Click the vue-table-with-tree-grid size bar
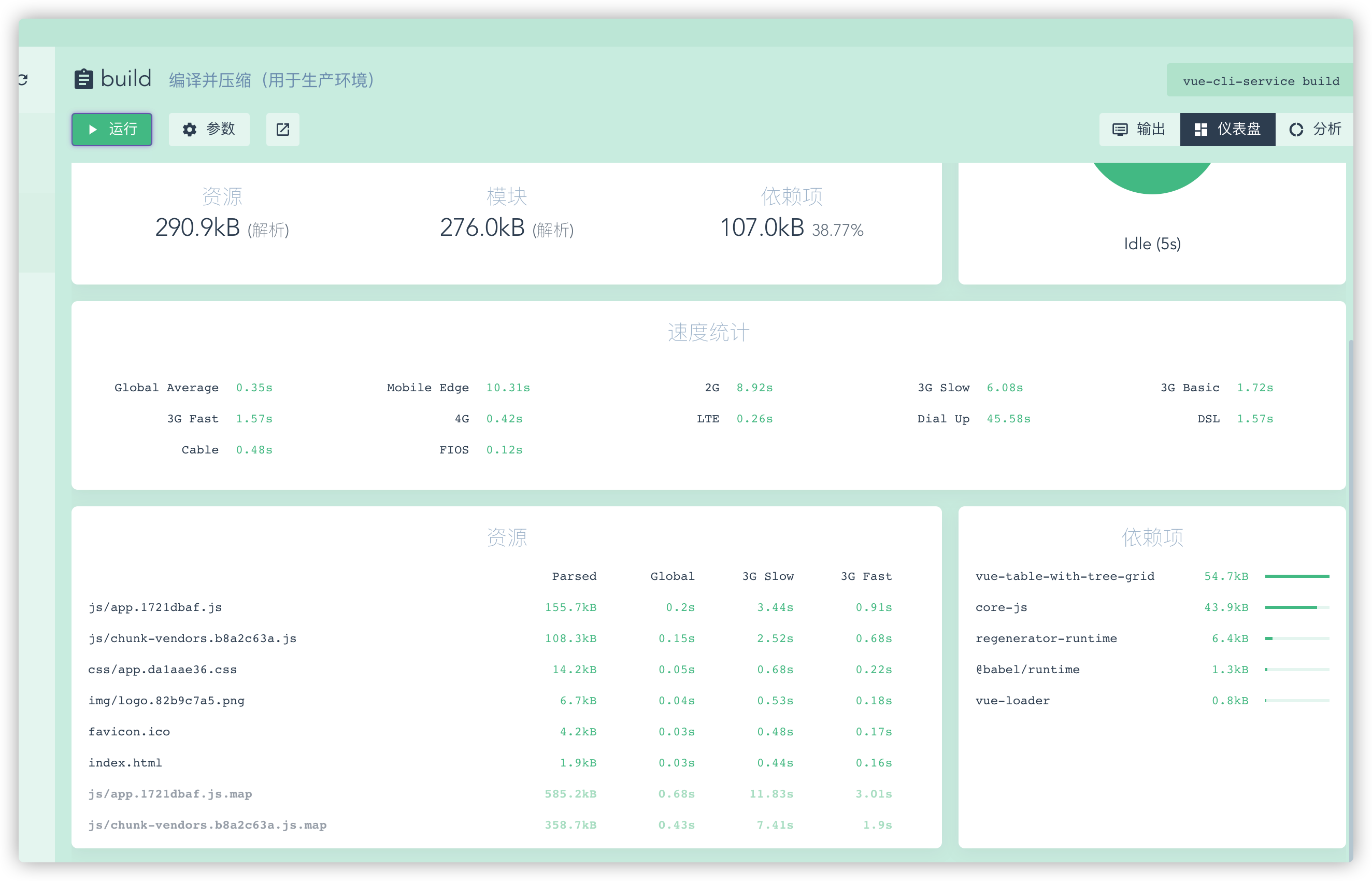 pyautogui.click(x=1297, y=576)
